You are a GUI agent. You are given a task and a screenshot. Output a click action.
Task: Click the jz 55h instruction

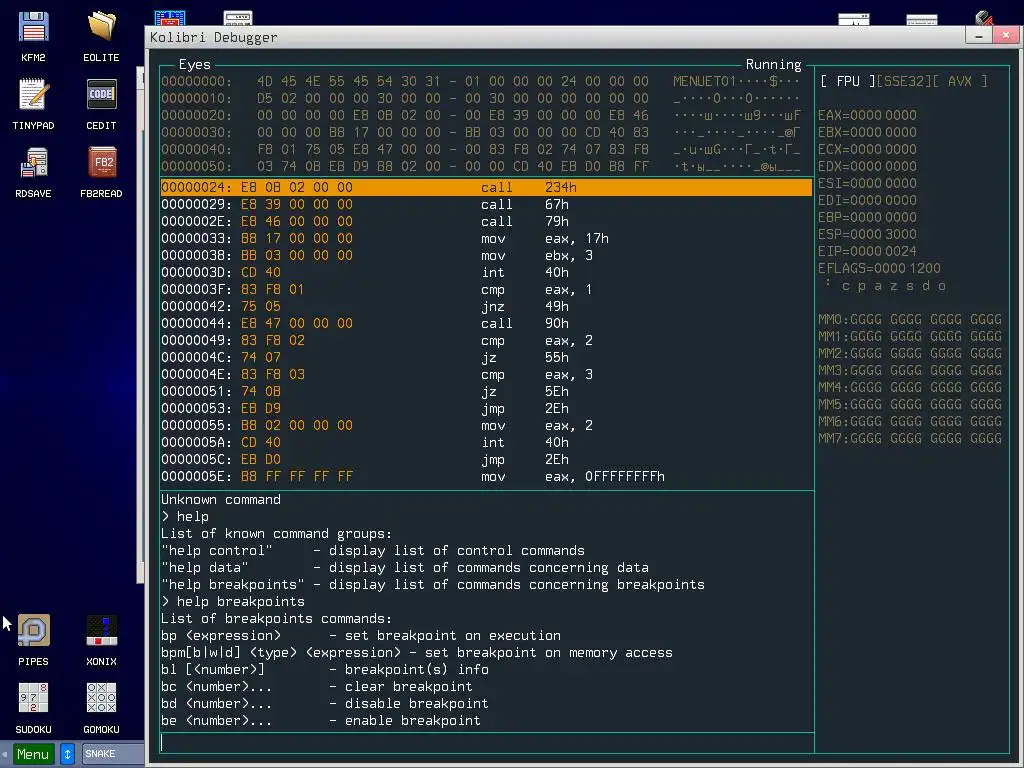pyautogui.click(x=486, y=357)
